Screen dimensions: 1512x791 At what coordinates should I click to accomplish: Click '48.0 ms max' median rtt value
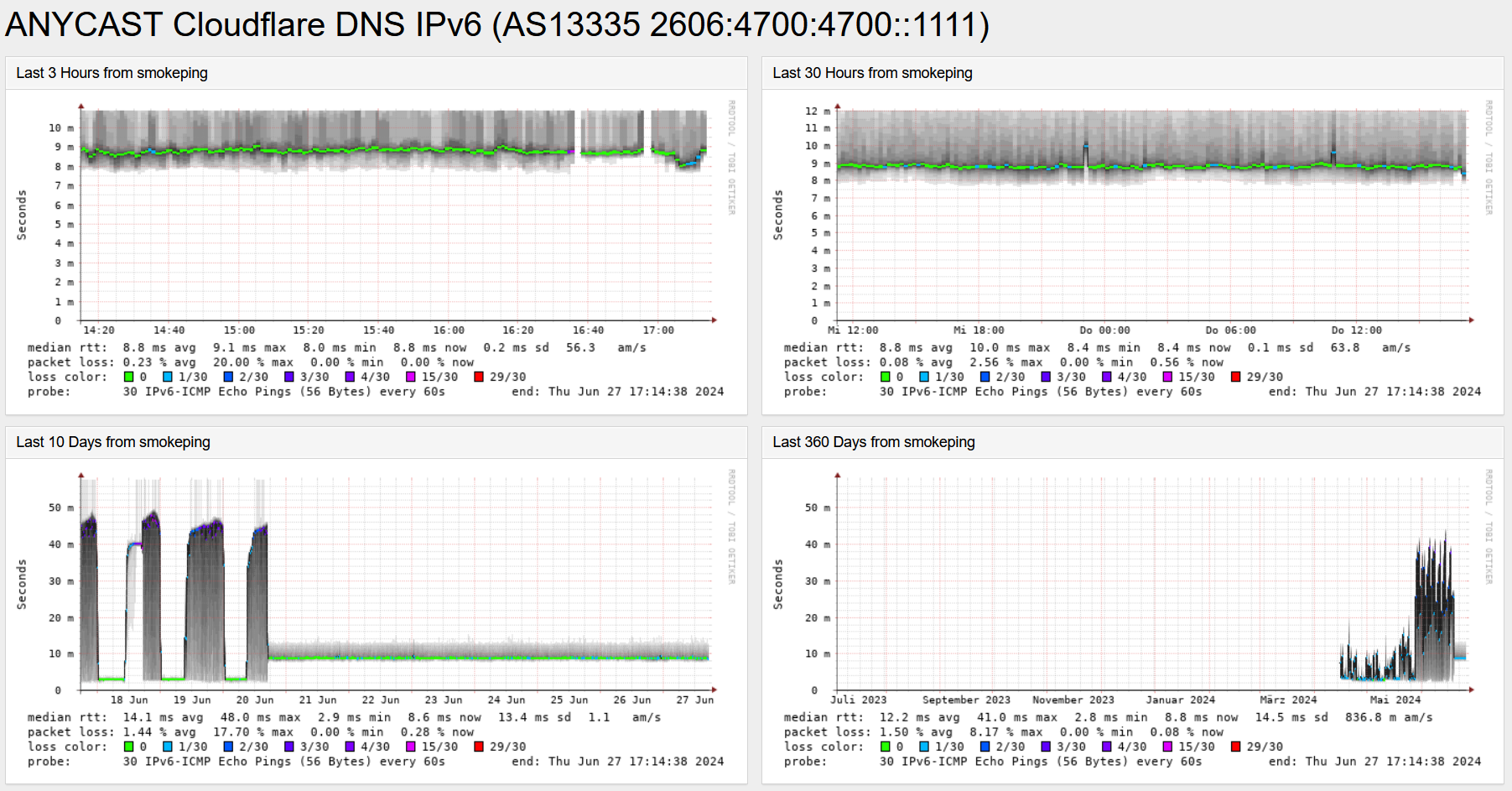point(260,717)
